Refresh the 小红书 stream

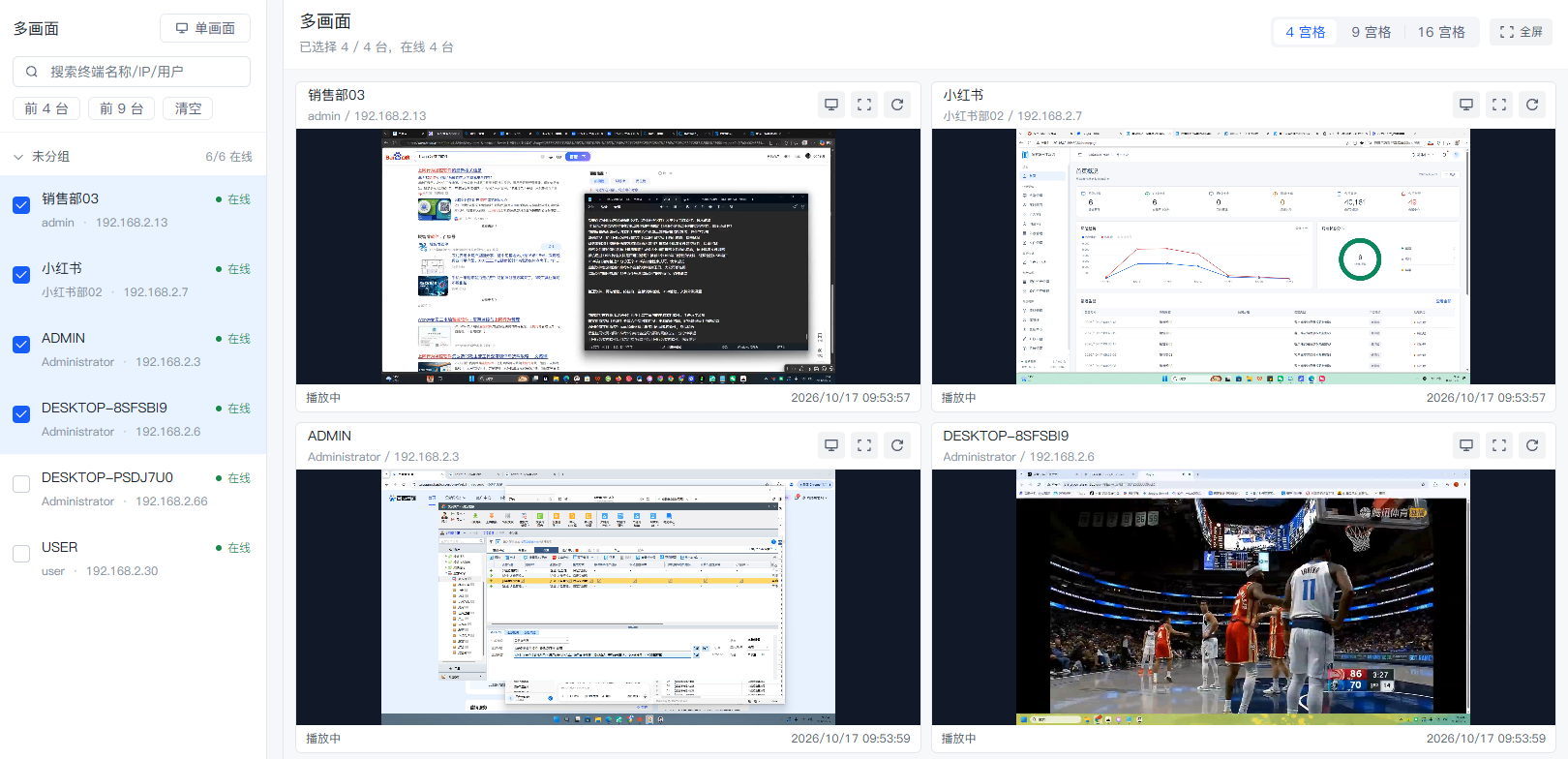pyautogui.click(x=1532, y=105)
